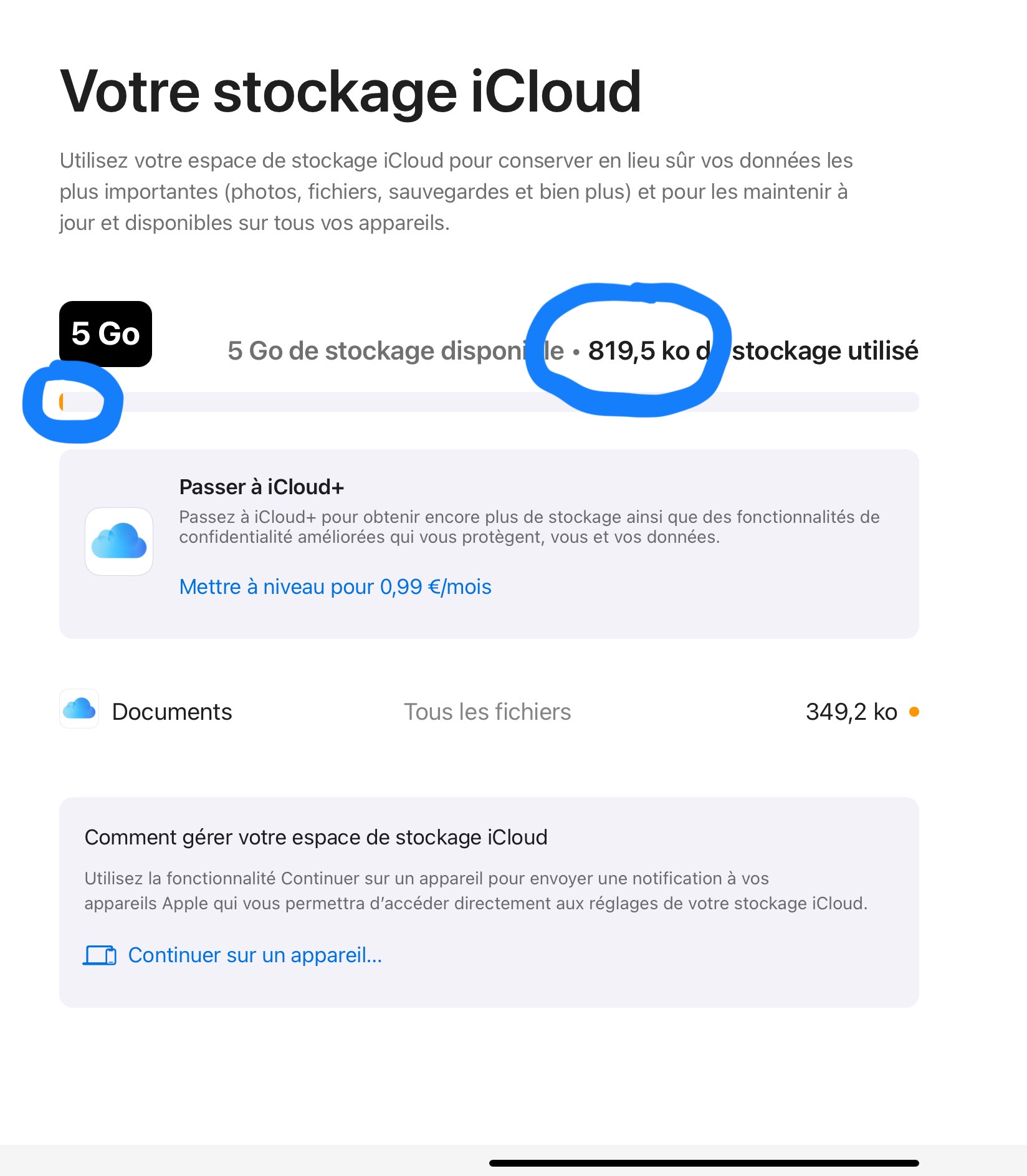Click the Tous les fichiers text
The width and height of the screenshot is (1027, 1176).
pyautogui.click(x=487, y=712)
